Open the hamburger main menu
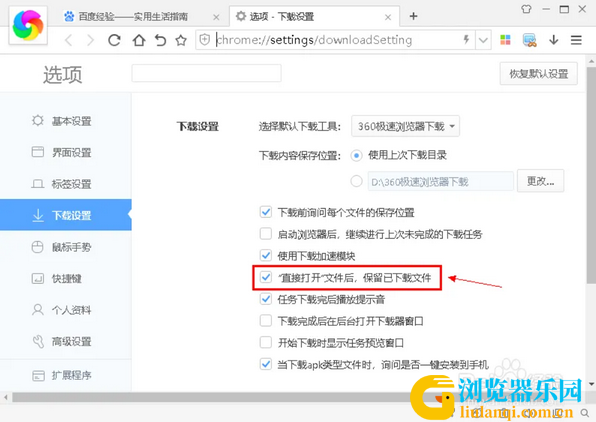 (x=576, y=40)
